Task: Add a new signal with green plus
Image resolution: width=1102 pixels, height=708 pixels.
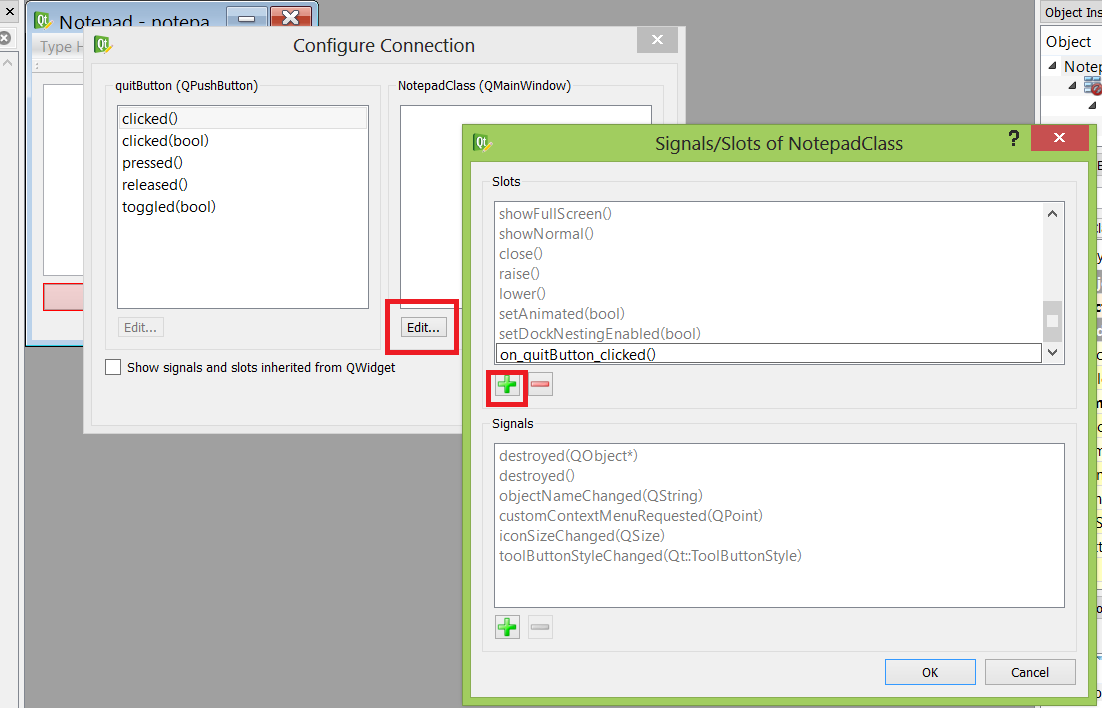Action: click(507, 627)
